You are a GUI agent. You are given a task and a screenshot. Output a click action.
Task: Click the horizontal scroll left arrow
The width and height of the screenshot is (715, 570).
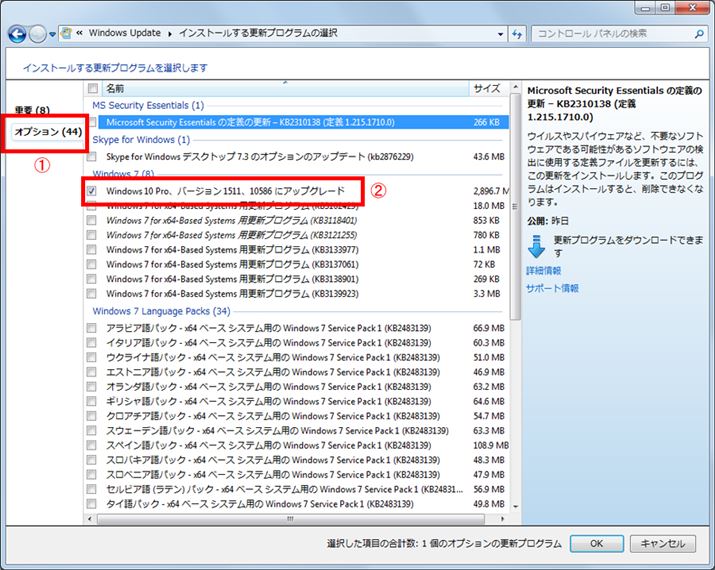(x=89, y=519)
